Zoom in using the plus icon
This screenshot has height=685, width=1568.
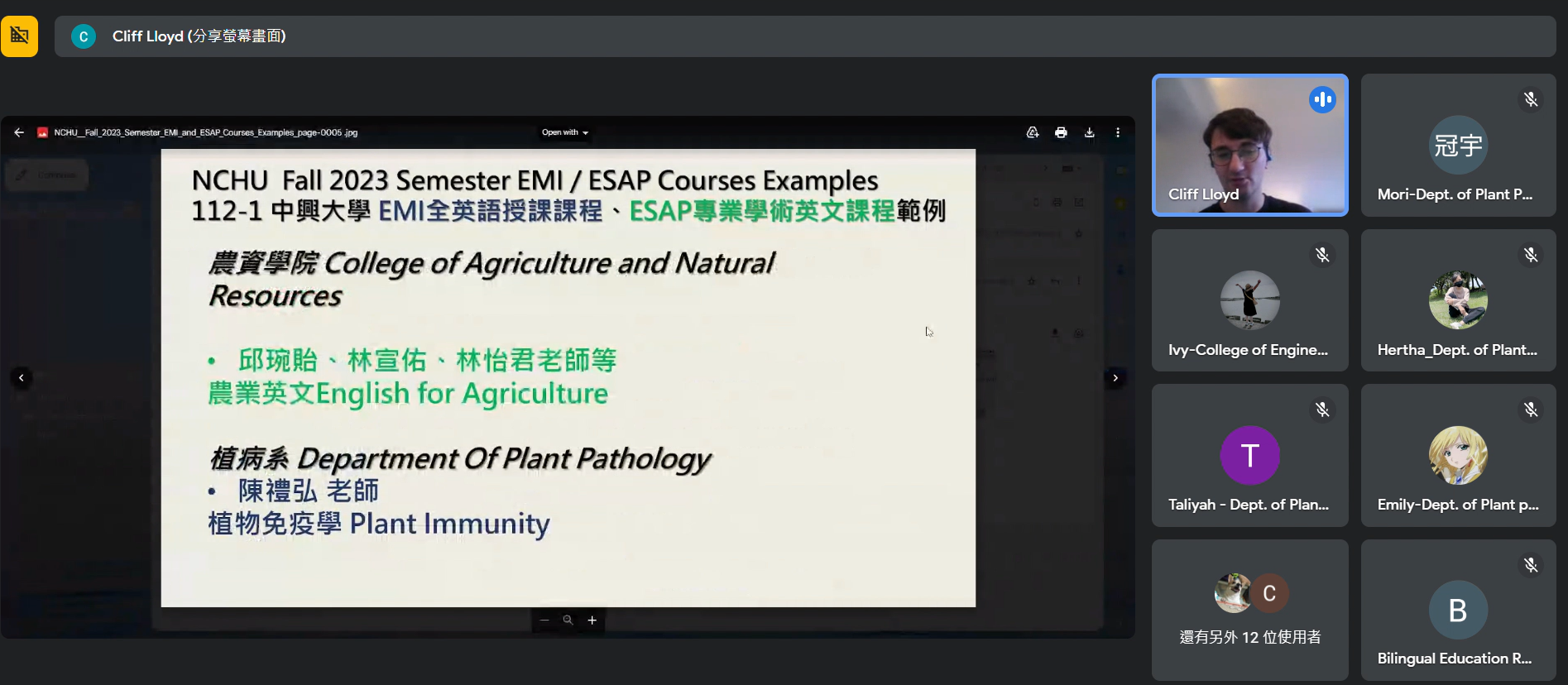(592, 620)
